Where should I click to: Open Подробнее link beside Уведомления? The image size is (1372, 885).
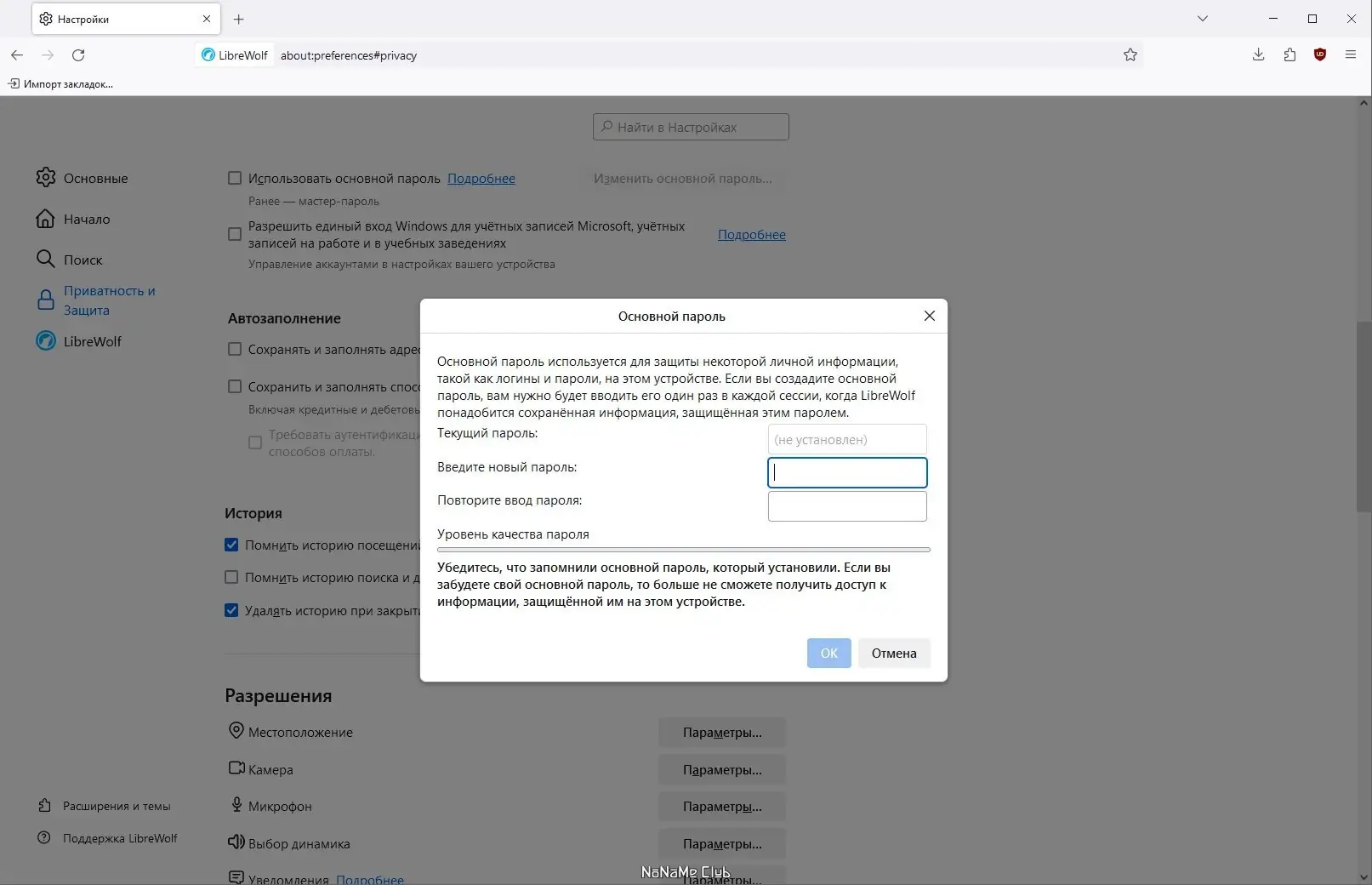(370, 880)
